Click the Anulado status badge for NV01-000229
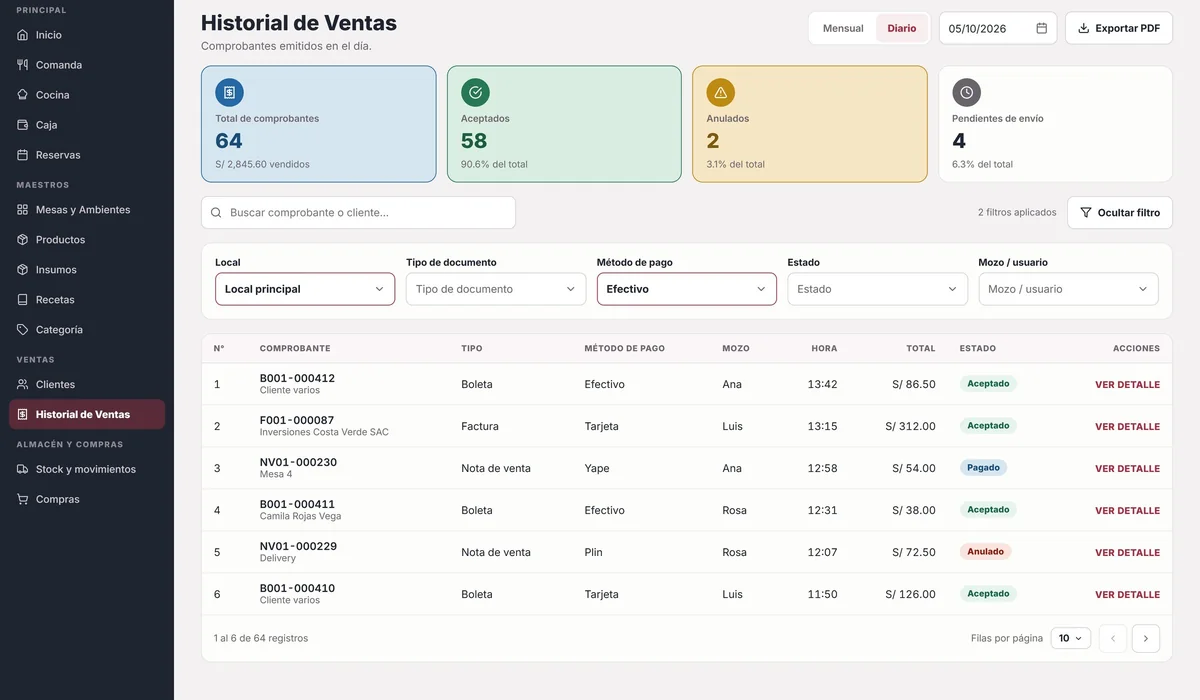This screenshot has height=700, width=1200. tap(985, 552)
